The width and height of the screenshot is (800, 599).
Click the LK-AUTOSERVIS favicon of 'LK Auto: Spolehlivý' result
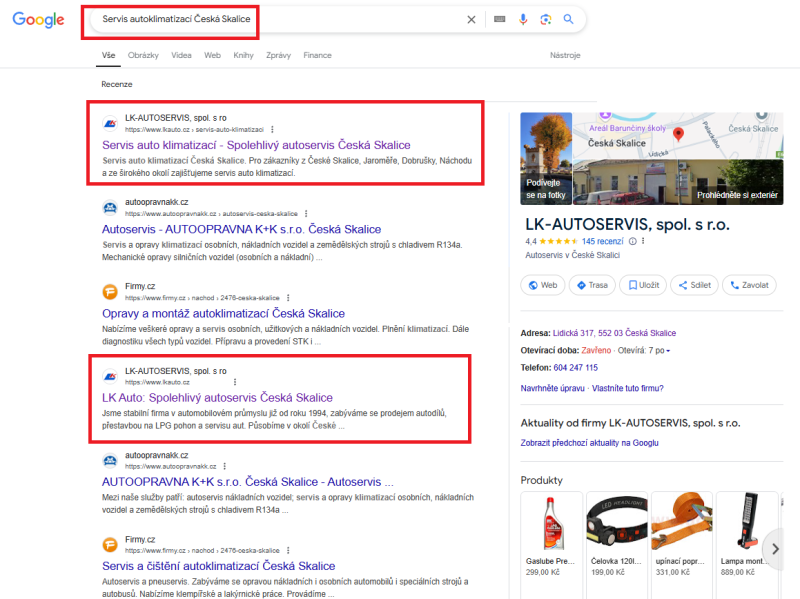click(110, 377)
